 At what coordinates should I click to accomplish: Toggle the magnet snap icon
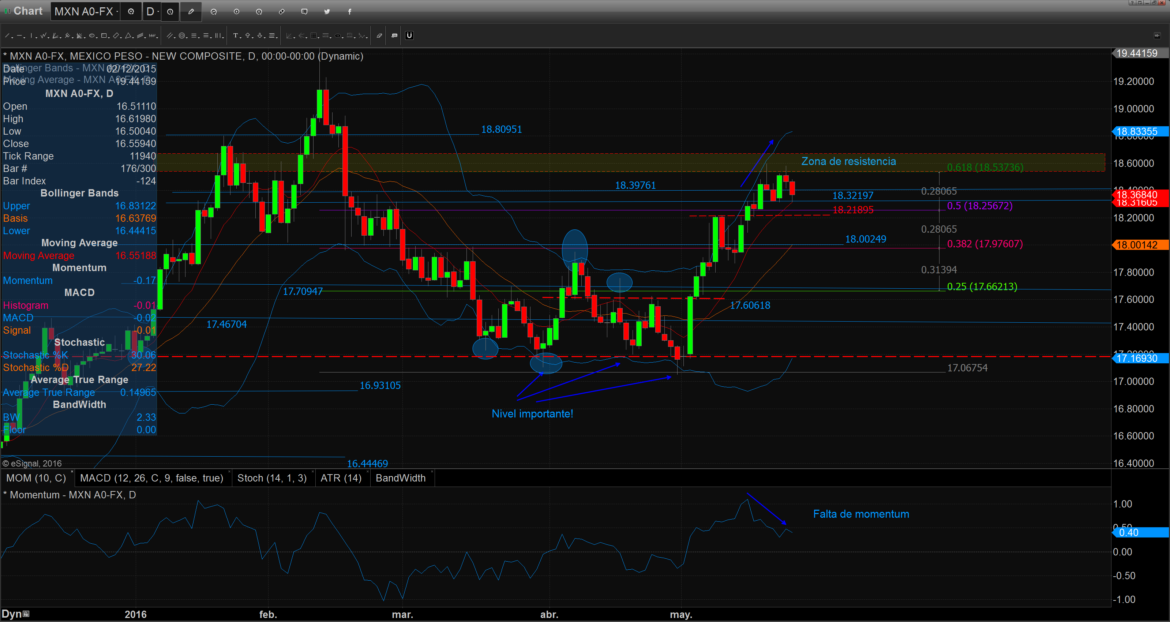click(x=409, y=35)
